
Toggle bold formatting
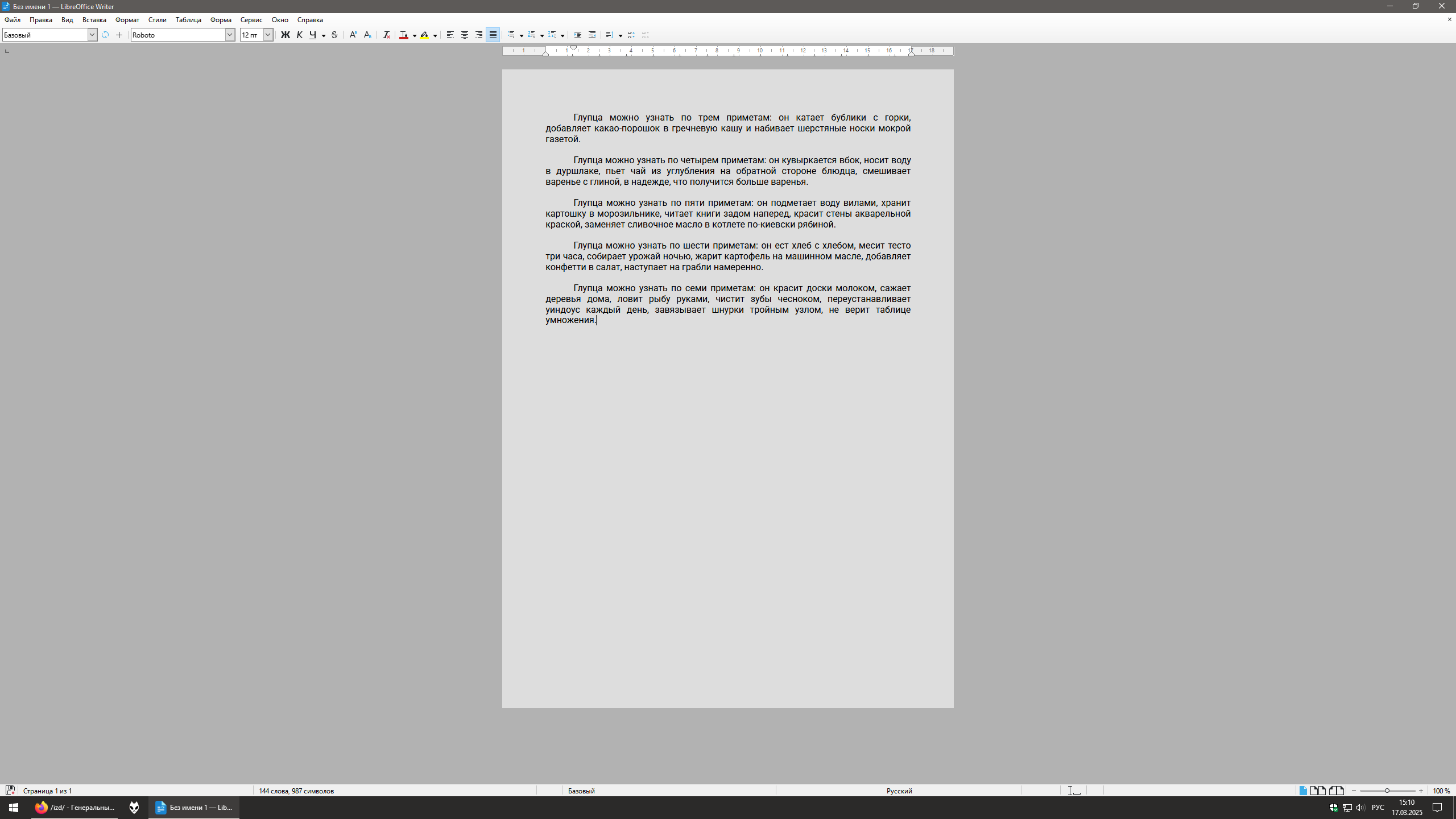(286, 35)
